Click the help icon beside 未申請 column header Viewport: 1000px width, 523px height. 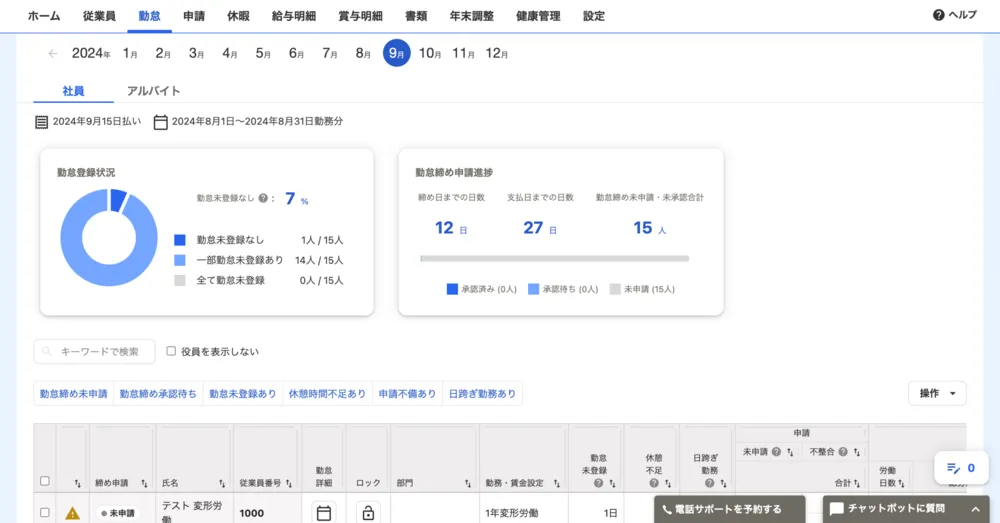tap(776, 452)
